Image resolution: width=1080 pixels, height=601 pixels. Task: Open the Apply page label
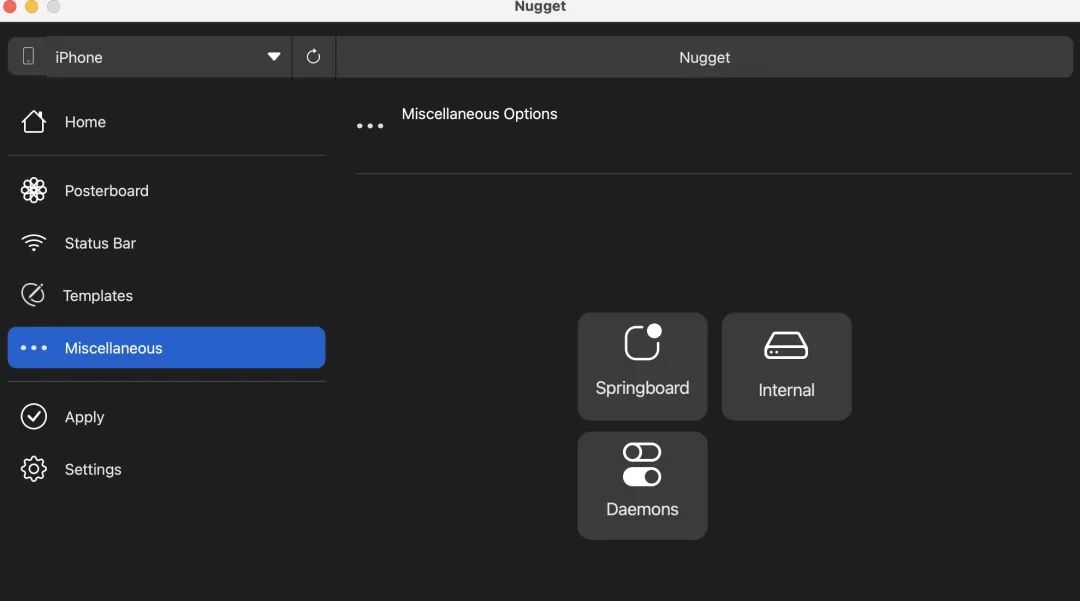(85, 417)
